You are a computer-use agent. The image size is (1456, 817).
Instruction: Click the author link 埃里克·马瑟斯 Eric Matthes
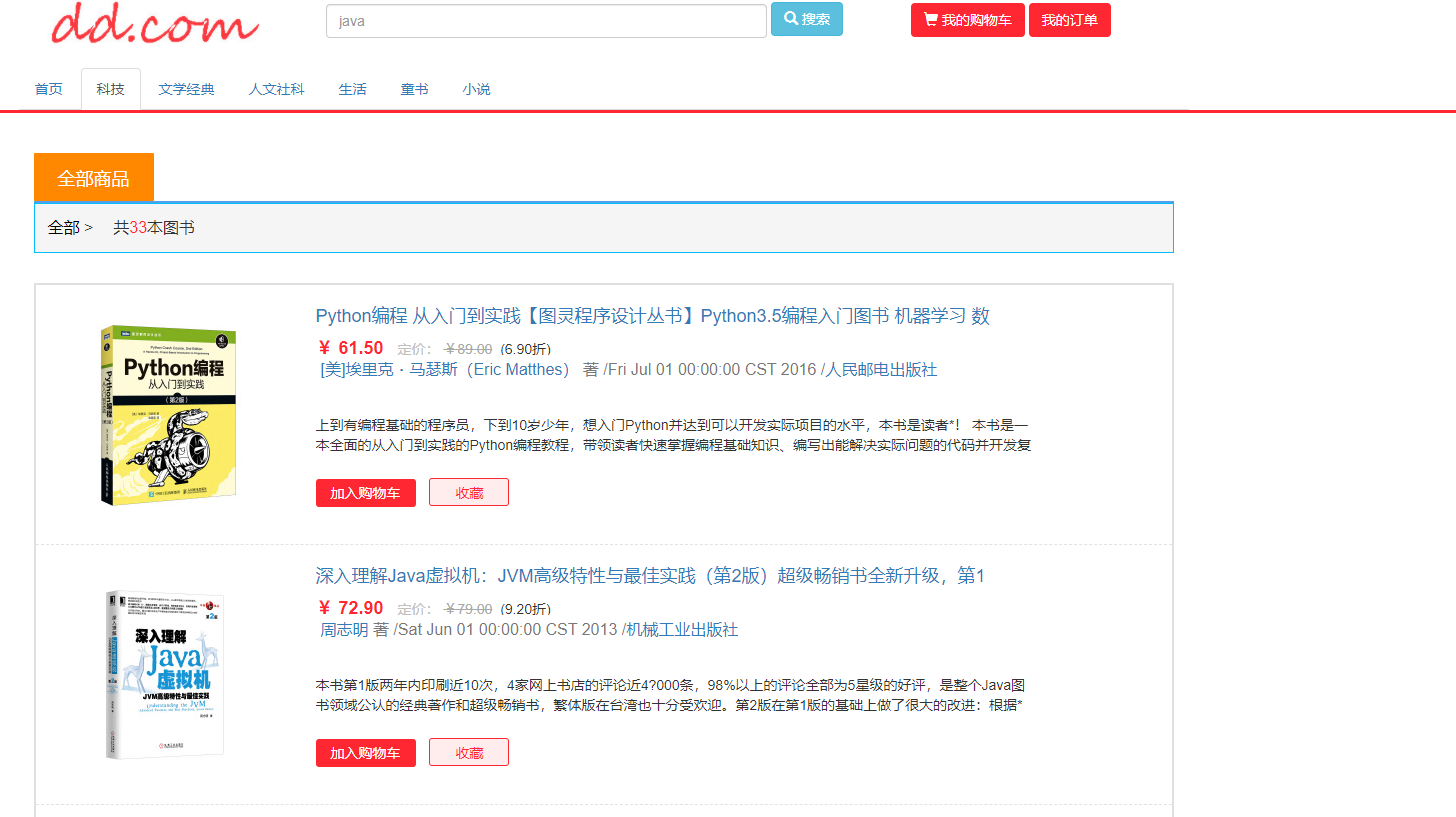(445, 370)
